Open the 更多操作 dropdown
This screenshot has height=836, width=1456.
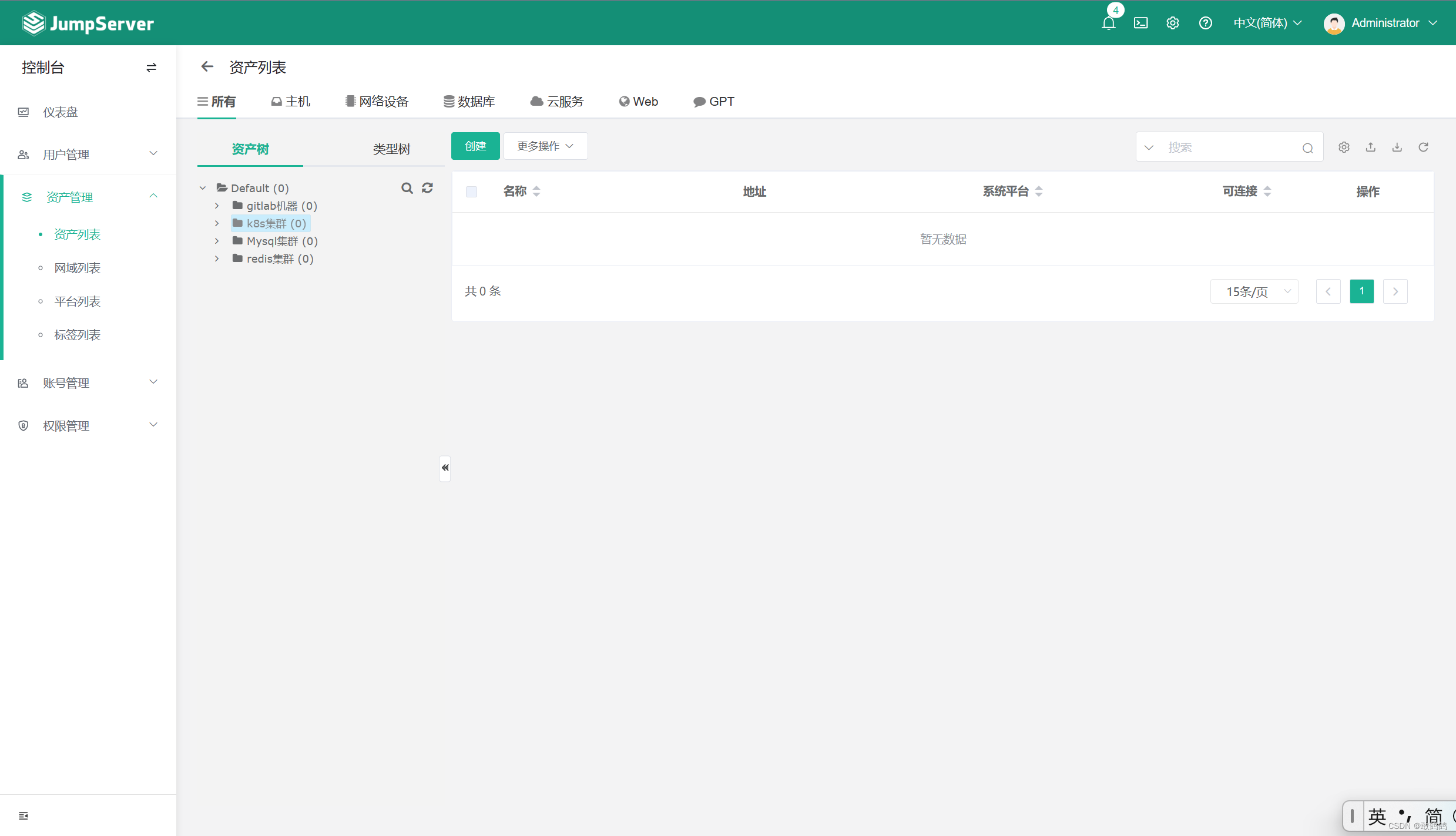[x=545, y=146]
